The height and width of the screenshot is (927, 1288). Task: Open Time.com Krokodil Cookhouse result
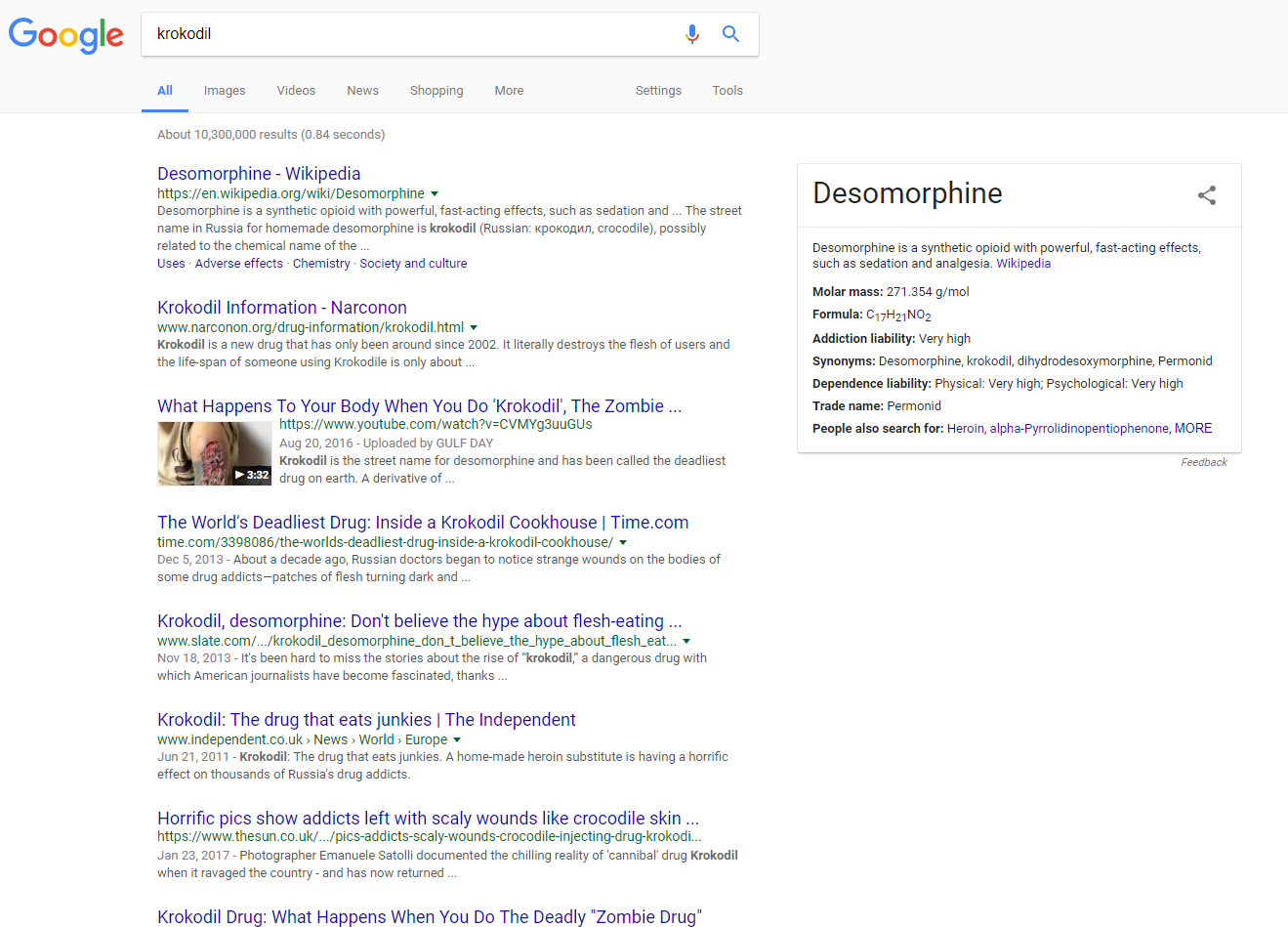[x=423, y=523]
